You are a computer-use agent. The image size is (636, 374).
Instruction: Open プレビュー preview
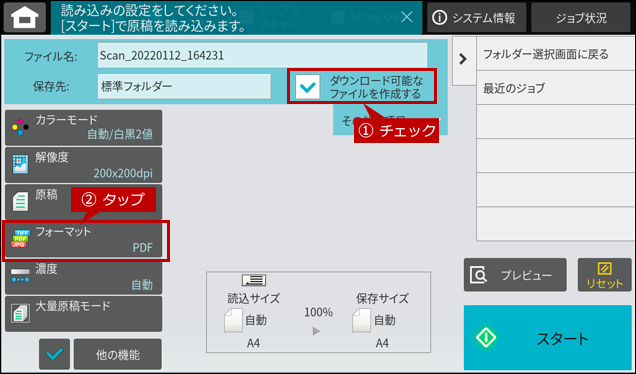pos(515,275)
